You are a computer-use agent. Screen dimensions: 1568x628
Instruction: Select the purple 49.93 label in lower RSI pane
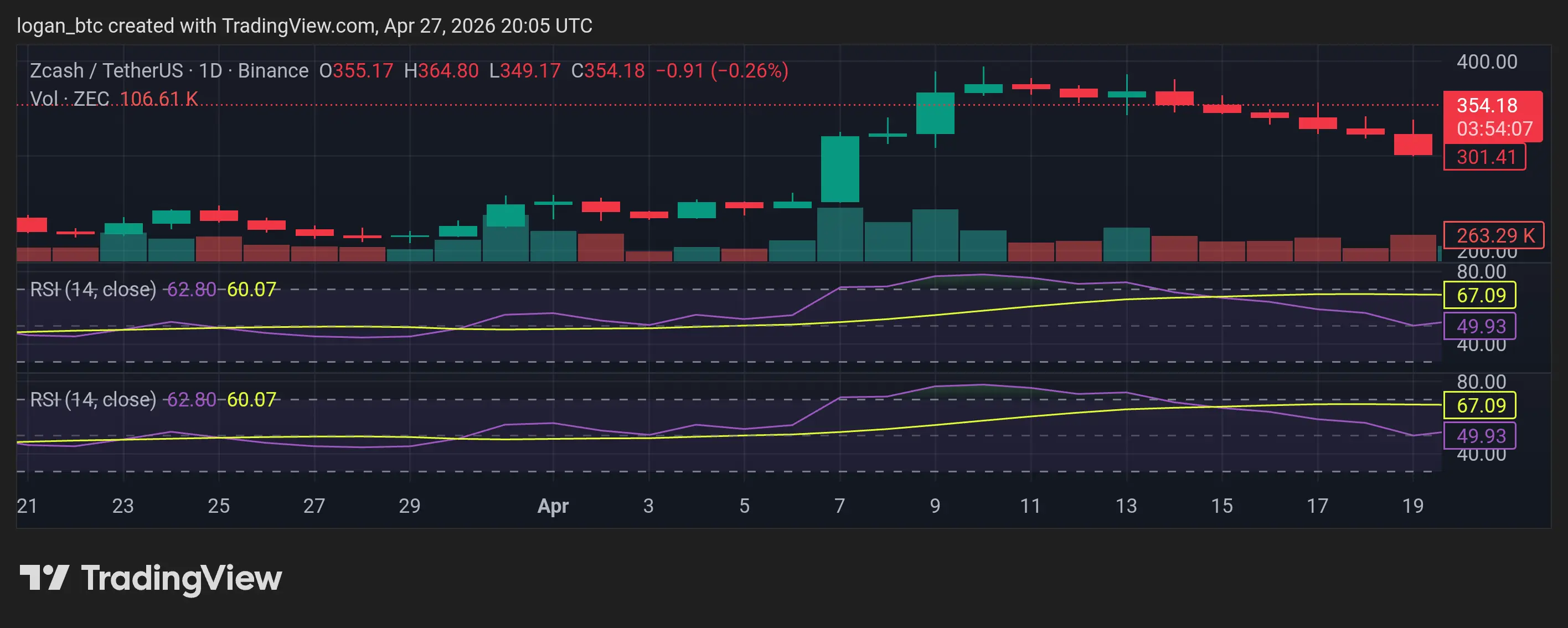click(x=1480, y=435)
